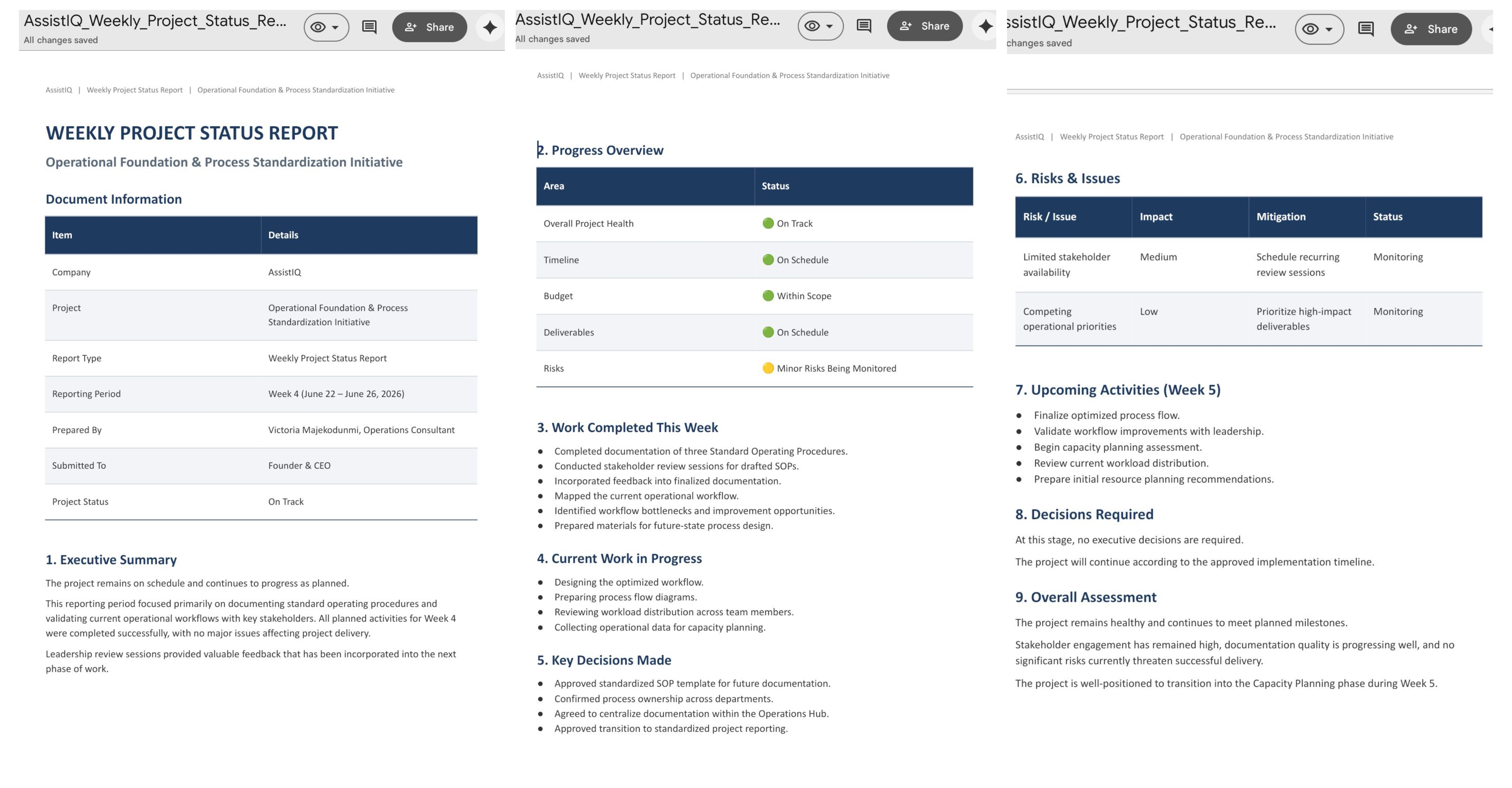Click the '2. Progress Overview' heading
The image size is (1512, 788).
[601, 150]
